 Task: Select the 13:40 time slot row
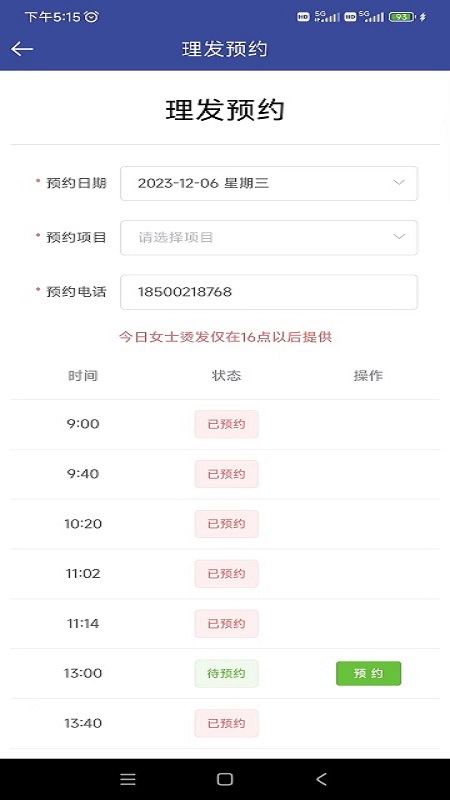[225, 723]
